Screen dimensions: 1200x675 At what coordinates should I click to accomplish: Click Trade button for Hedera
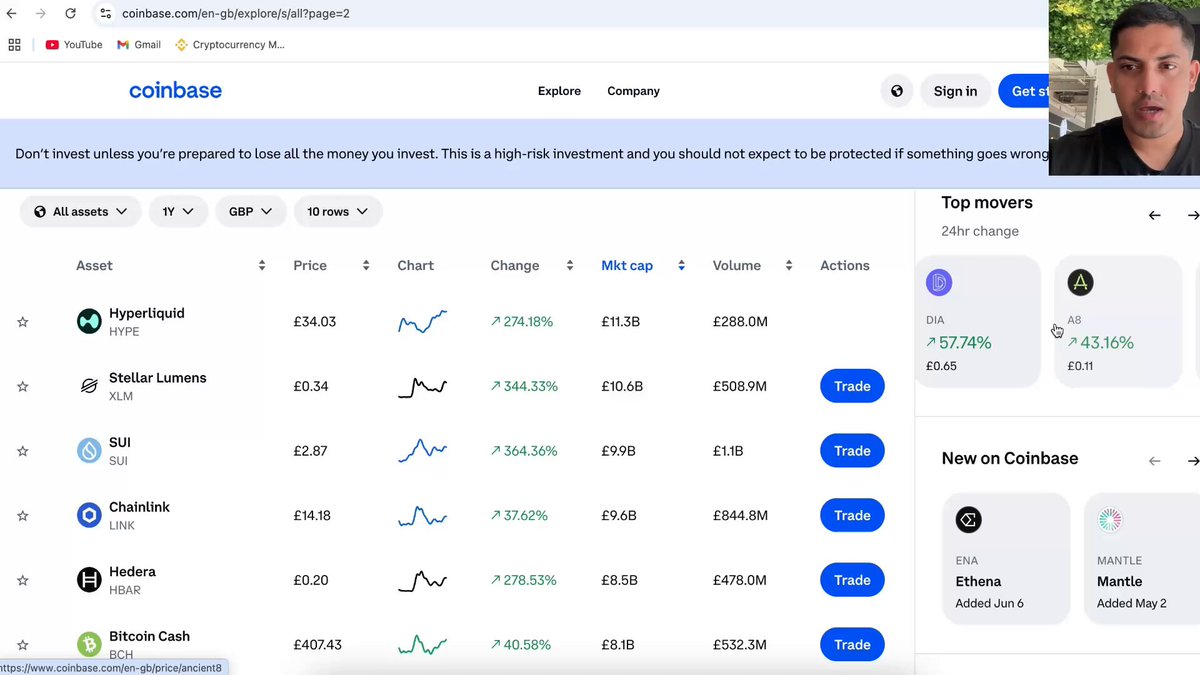(x=852, y=580)
